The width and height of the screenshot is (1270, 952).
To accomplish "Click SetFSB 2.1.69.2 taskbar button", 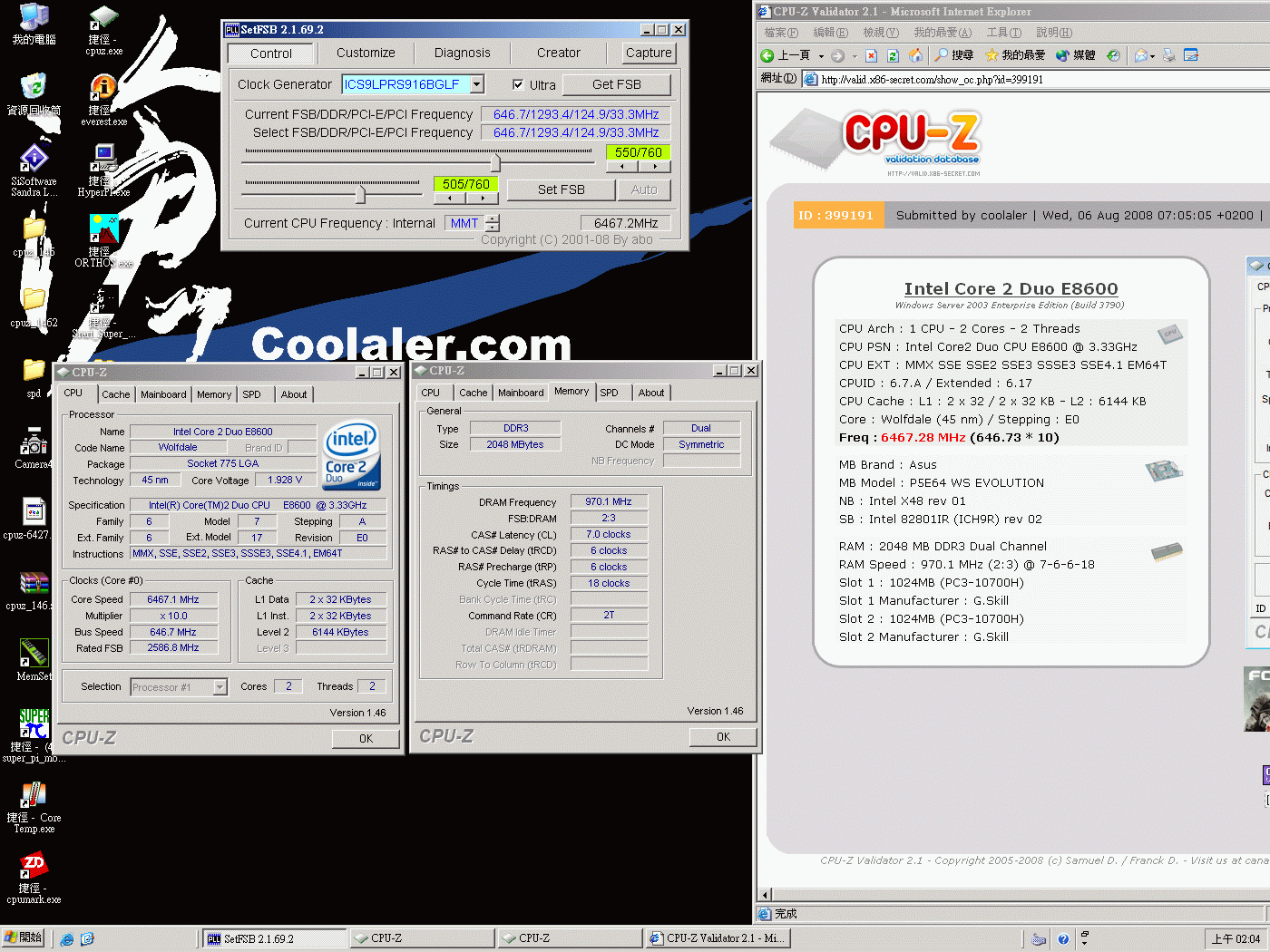I will click(274, 939).
